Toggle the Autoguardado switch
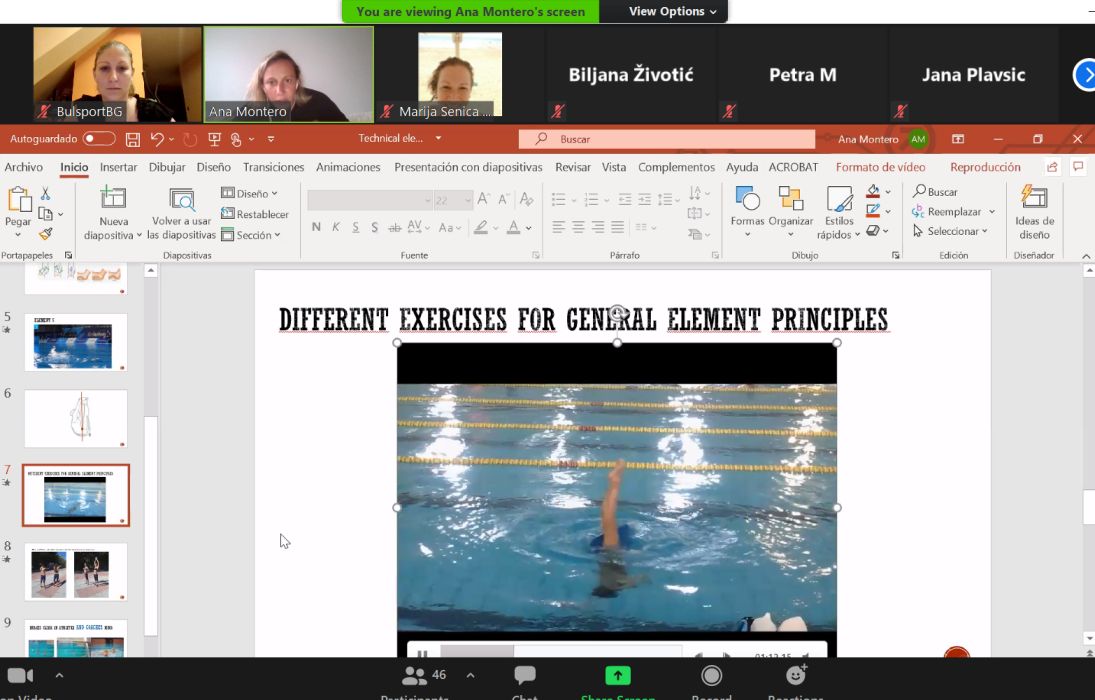 98,139
